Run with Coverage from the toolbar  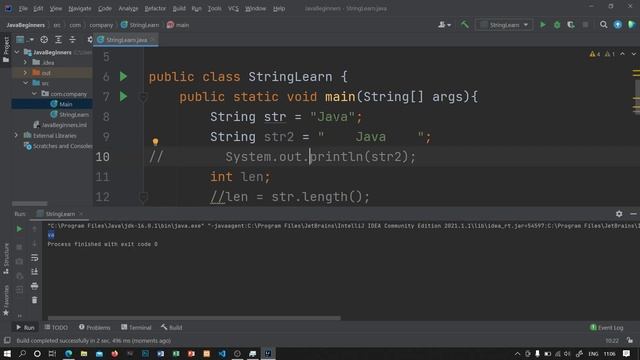point(571,25)
